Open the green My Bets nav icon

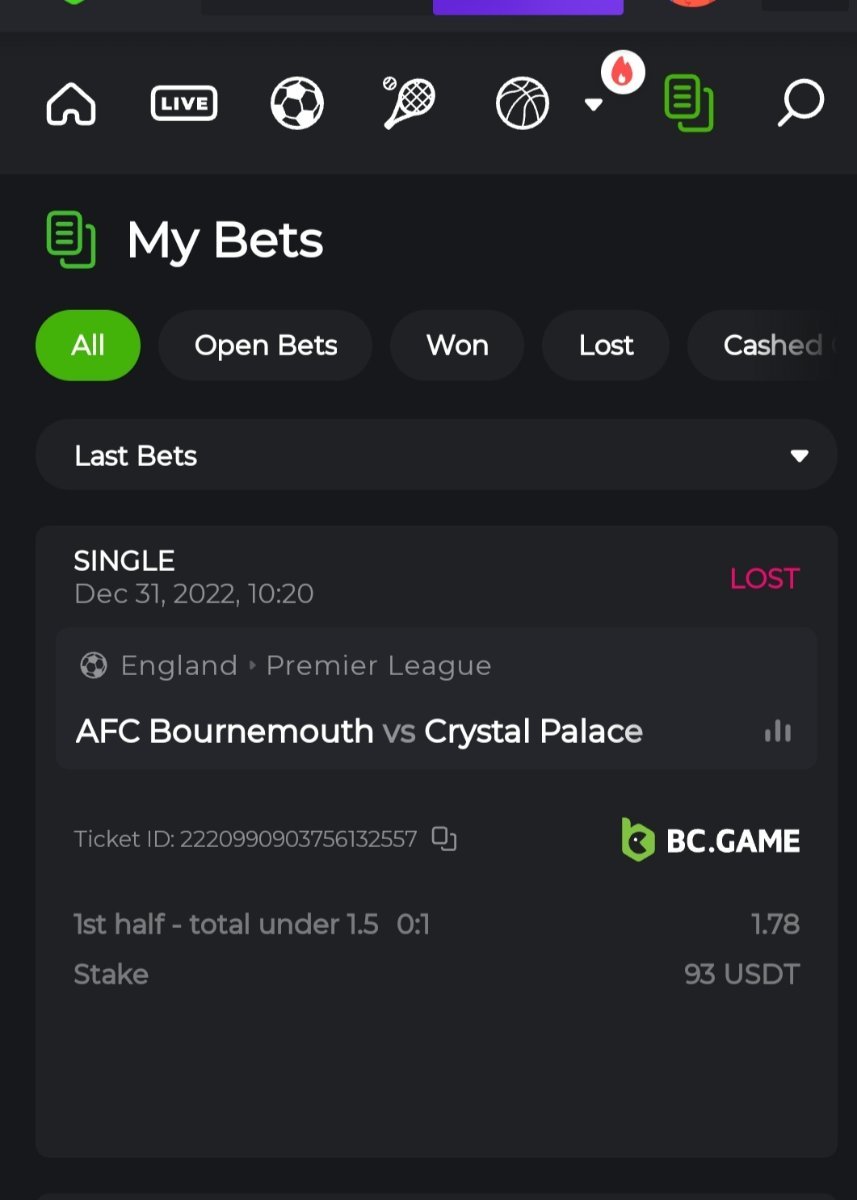(689, 104)
